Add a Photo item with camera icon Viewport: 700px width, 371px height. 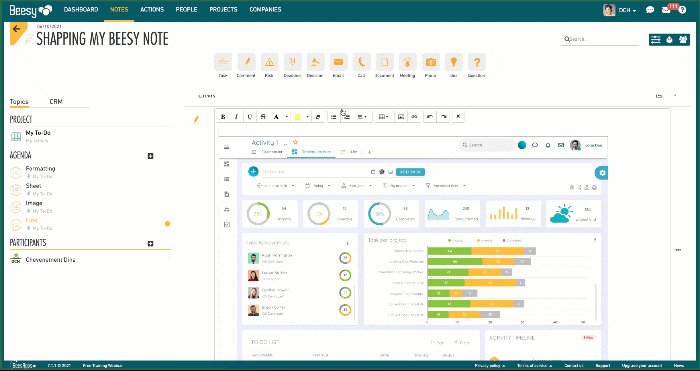(431, 62)
